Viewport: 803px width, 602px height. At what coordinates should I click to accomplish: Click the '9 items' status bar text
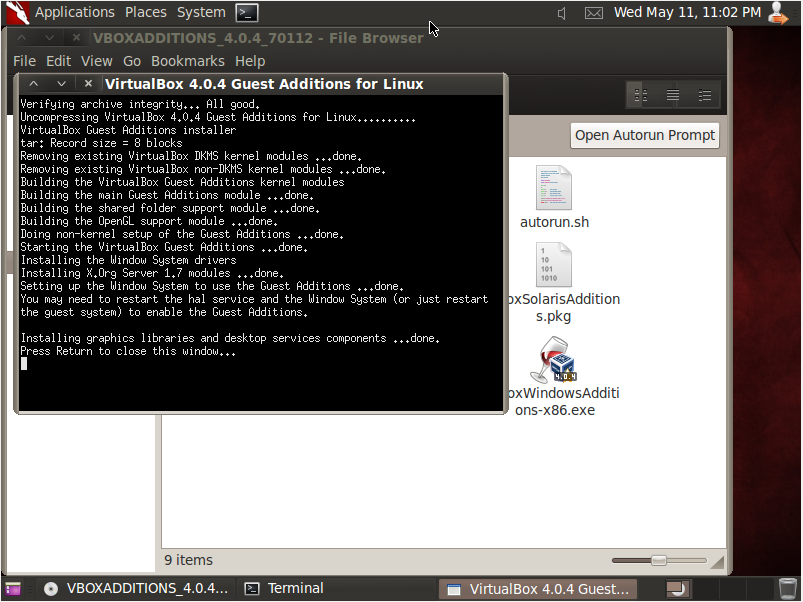coord(188,561)
